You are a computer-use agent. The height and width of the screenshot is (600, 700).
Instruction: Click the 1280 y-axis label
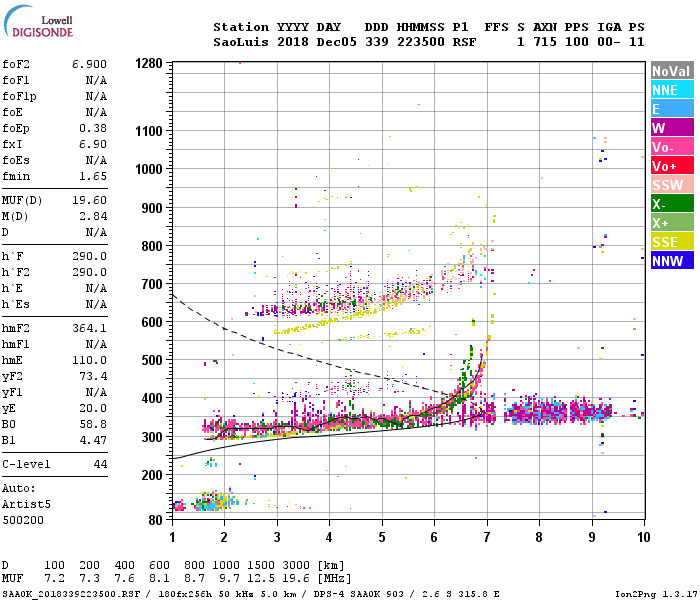point(149,63)
